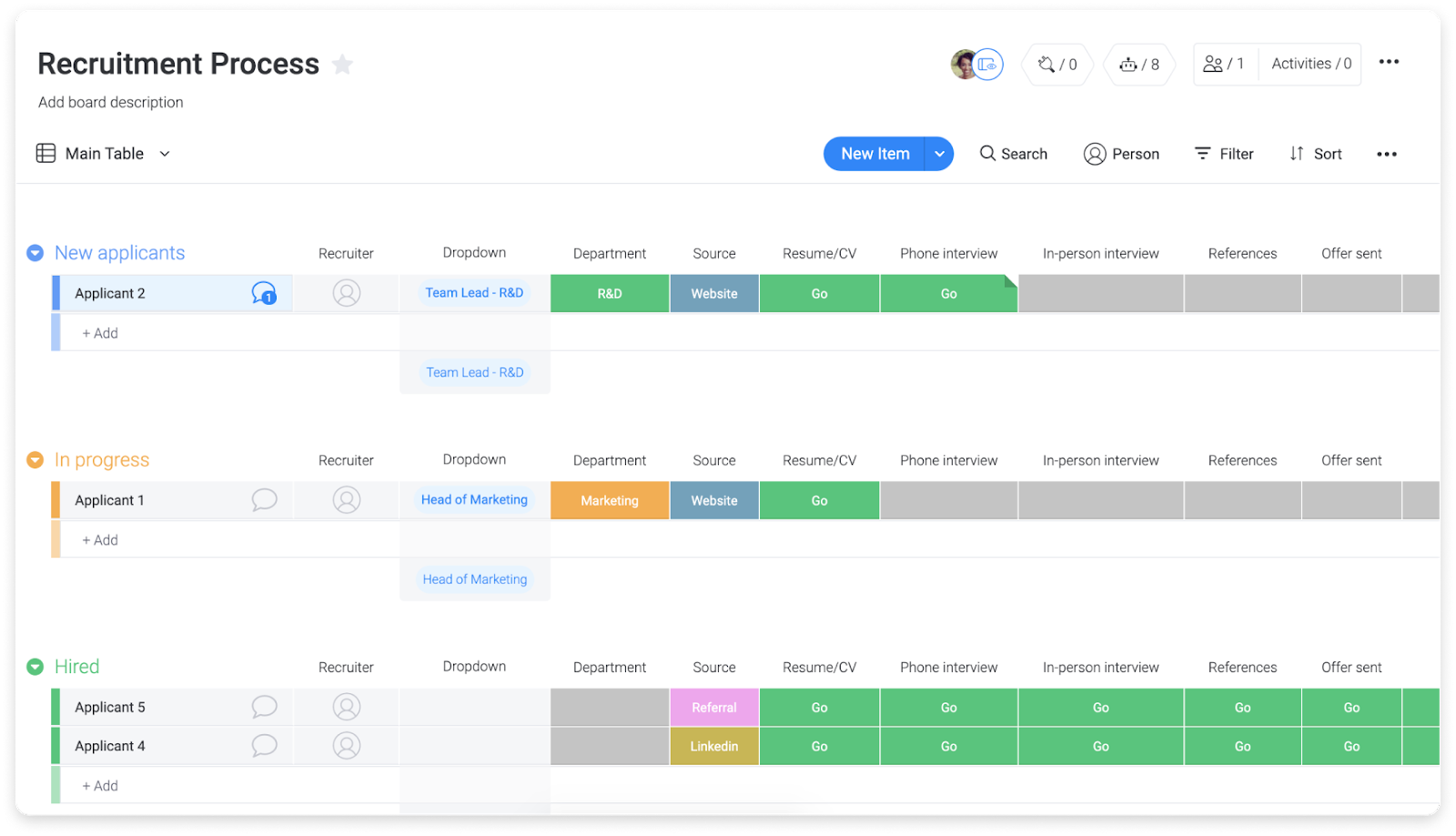Image resolution: width=1456 pixels, height=836 pixels.
Task: Click the New Item button
Action: [x=875, y=154]
